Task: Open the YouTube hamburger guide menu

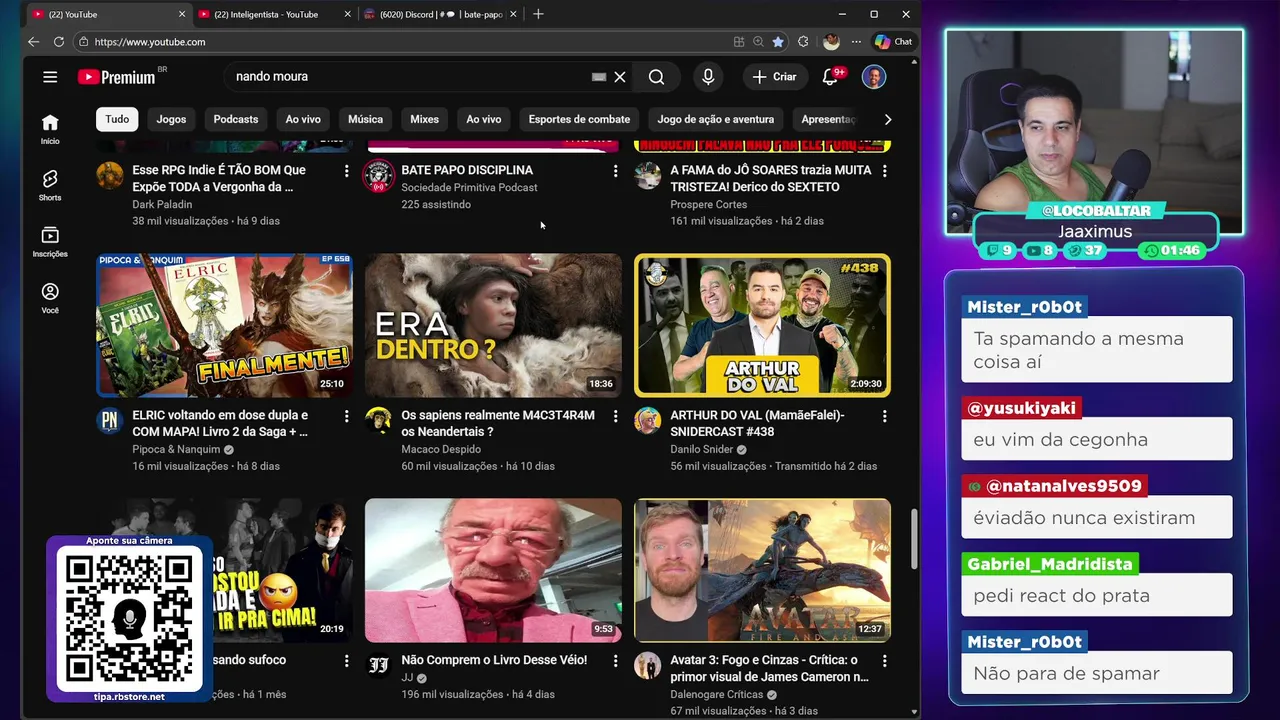Action: 50,76
